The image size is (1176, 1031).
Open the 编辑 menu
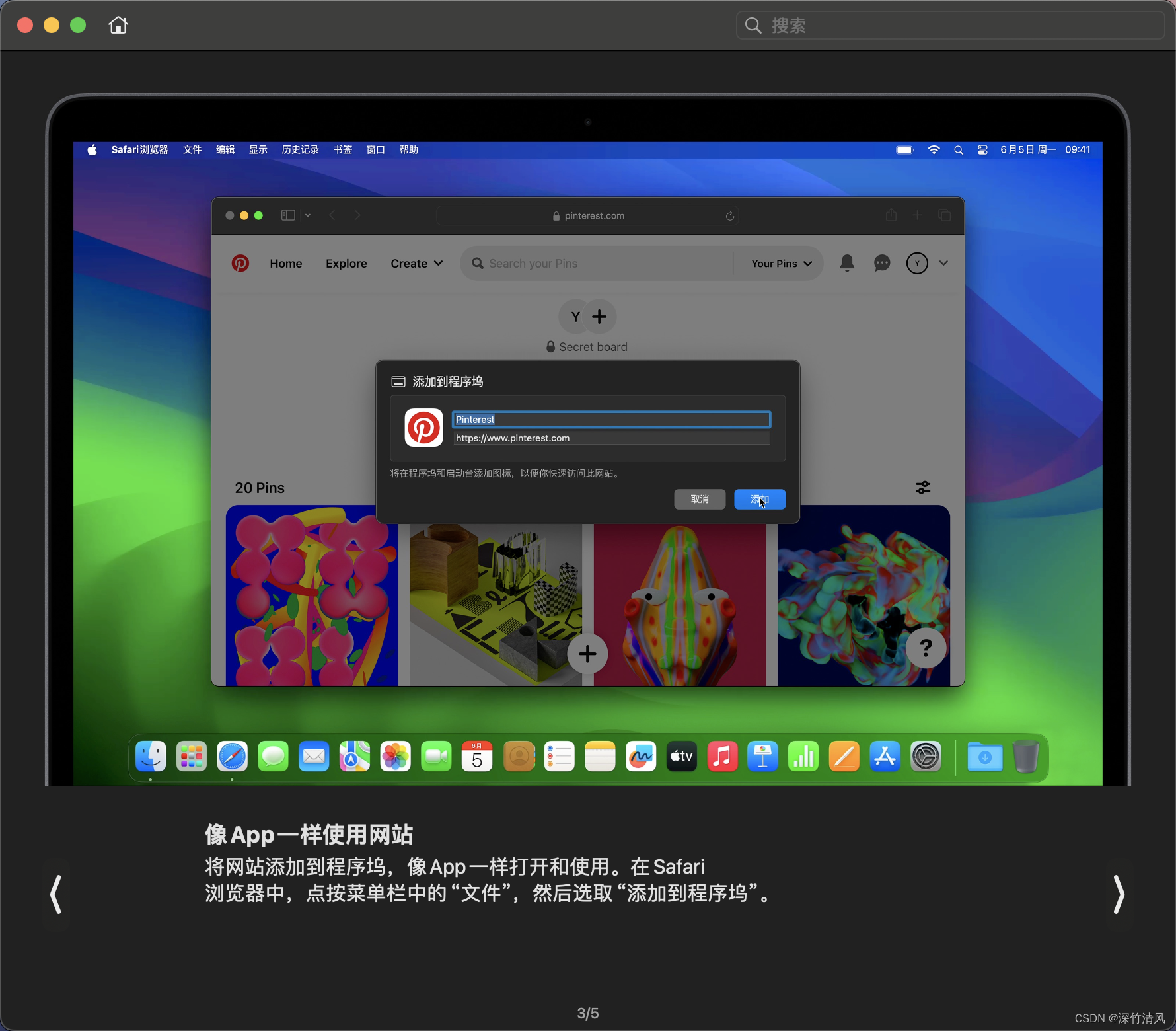[x=225, y=150]
